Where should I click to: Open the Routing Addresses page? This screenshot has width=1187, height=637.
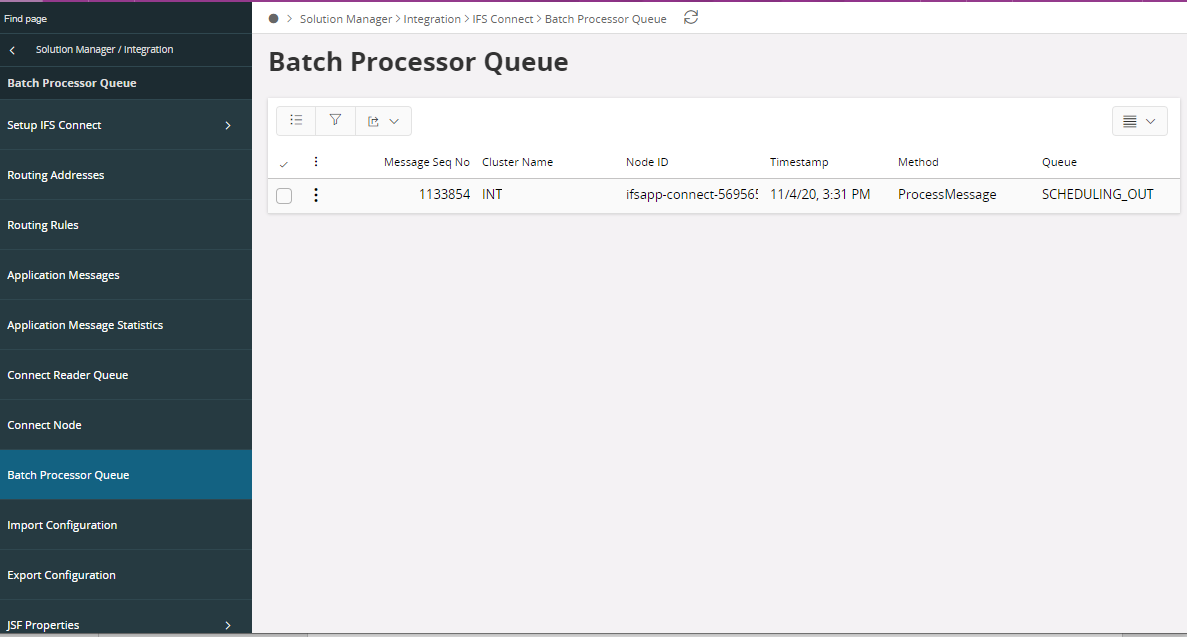tap(56, 175)
